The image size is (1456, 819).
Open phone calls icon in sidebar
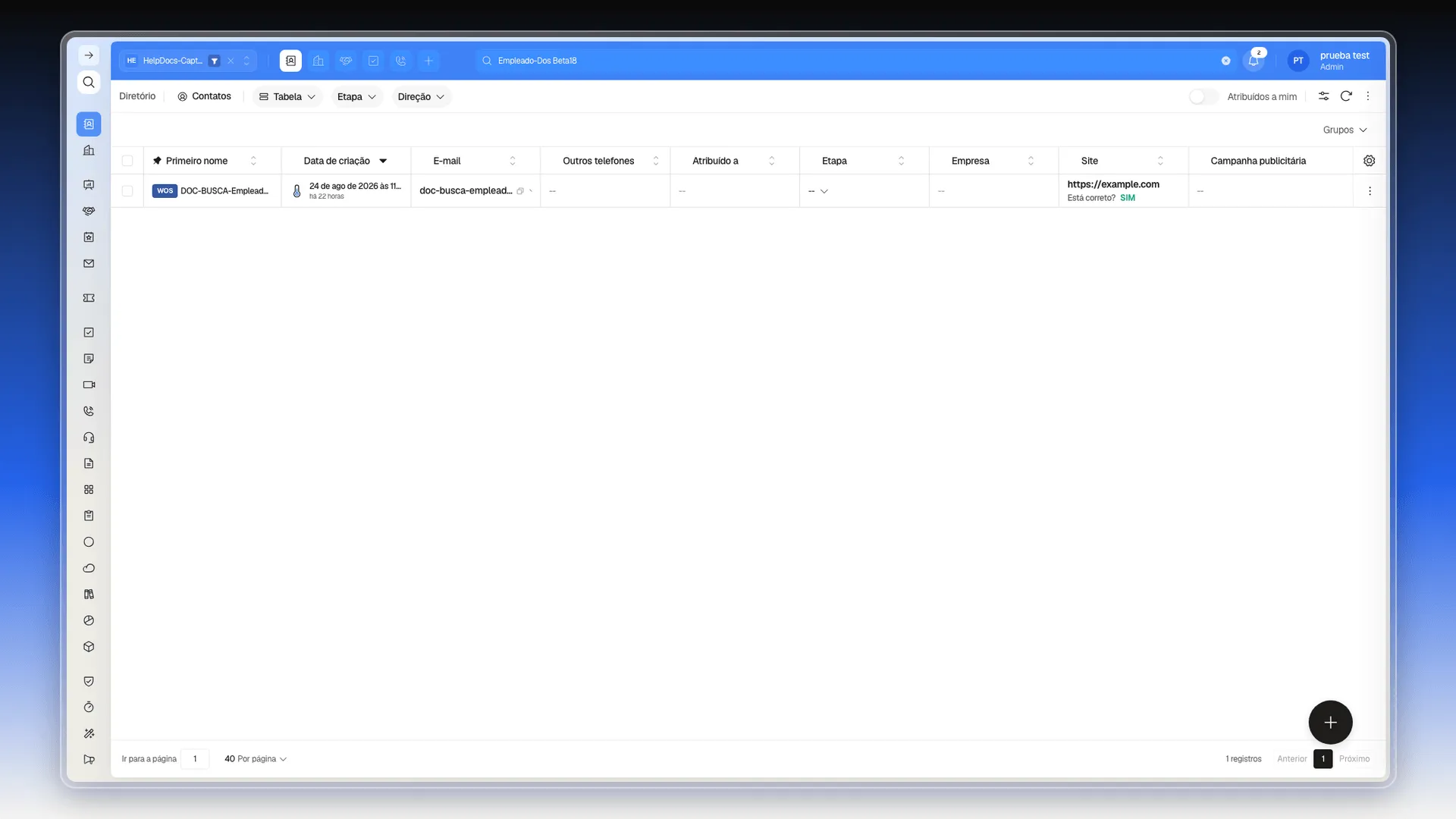pos(89,411)
